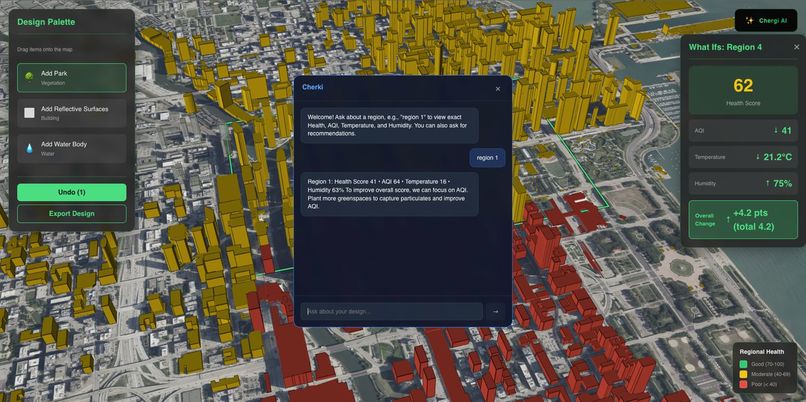Click the AQI 41 row
This screenshot has height=402, width=806.
click(743, 131)
